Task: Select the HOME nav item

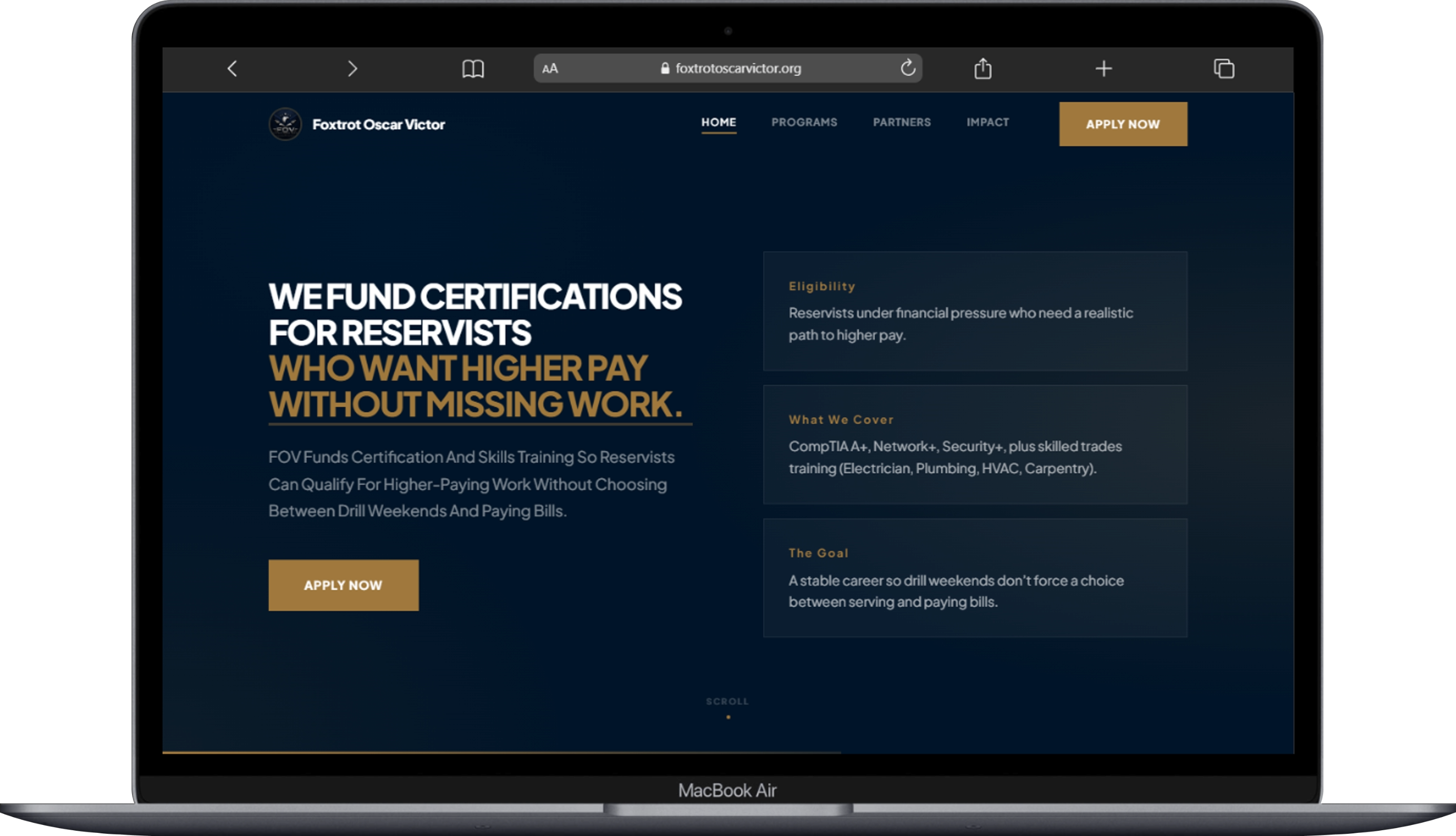Action: point(719,123)
